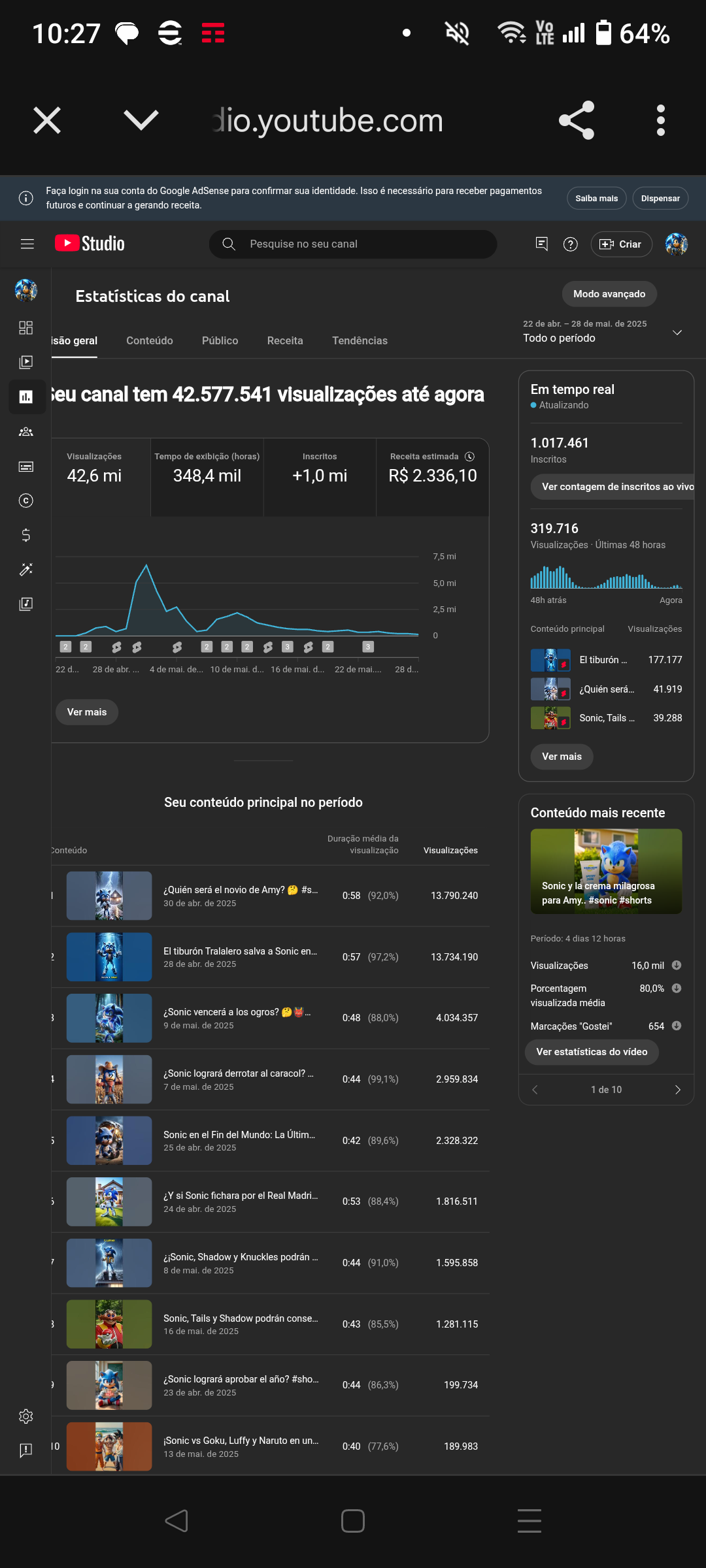Tap the Android recent apps button
Viewport: 706px width, 1568px height.
[529, 1521]
